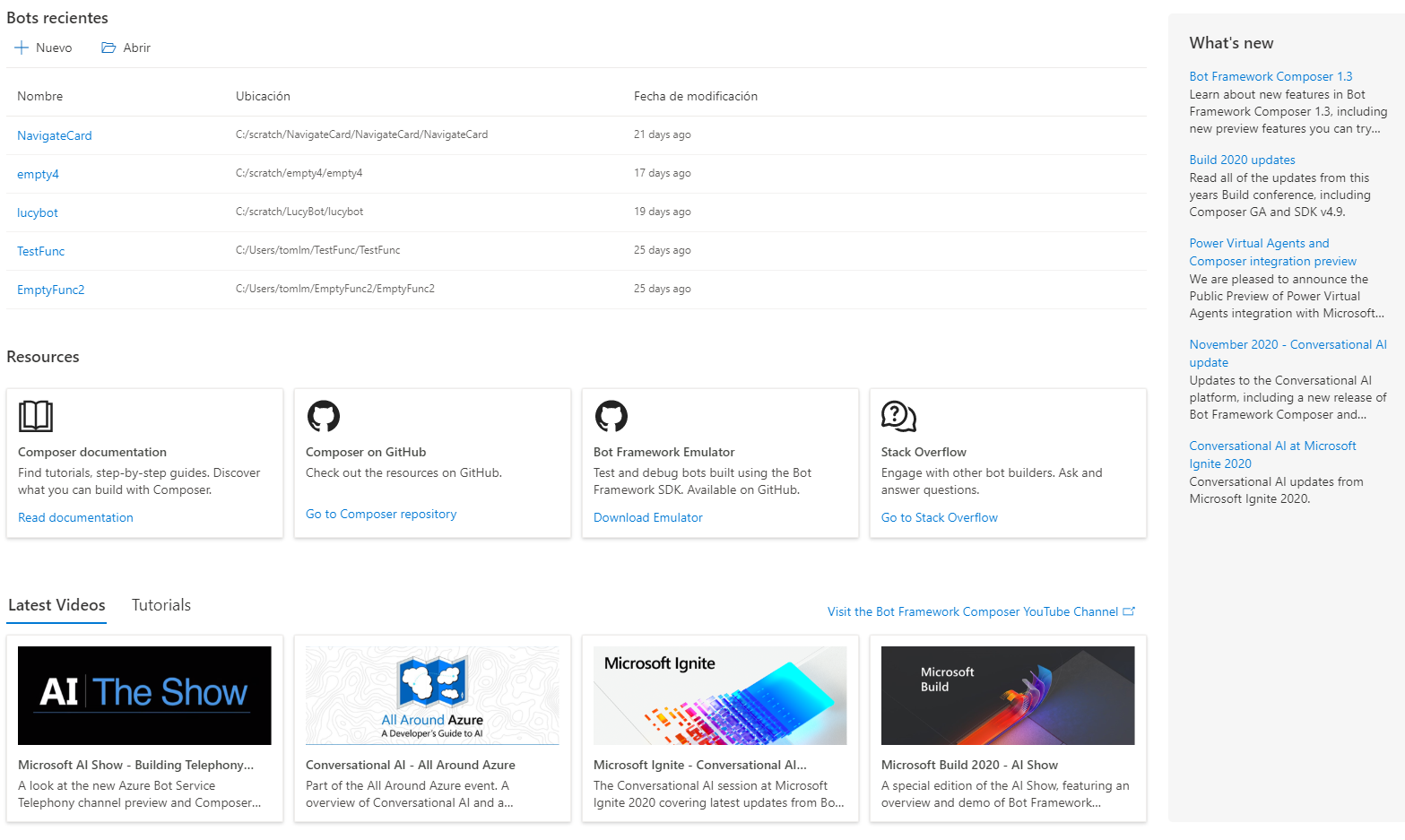Select the Latest Videos tab
This screenshot has height=840, width=1405.
[56, 604]
